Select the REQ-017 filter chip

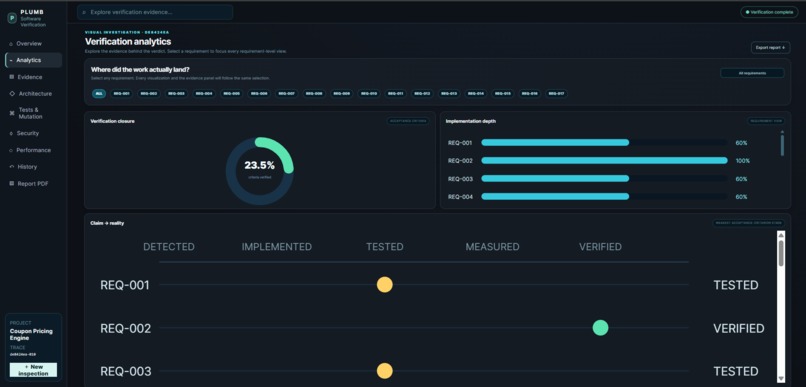[x=556, y=94]
